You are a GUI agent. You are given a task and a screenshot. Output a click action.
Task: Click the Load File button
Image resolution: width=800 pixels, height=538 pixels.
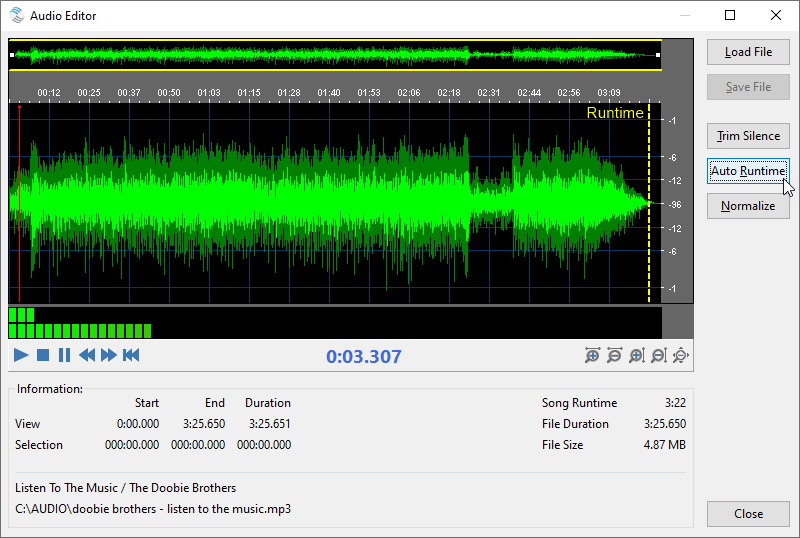(748, 52)
